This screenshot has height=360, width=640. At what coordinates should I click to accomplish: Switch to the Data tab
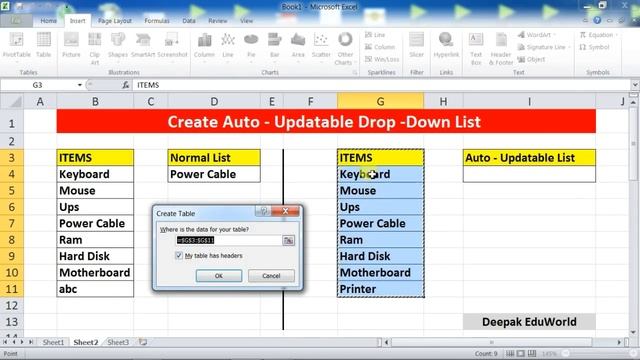(189, 21)
